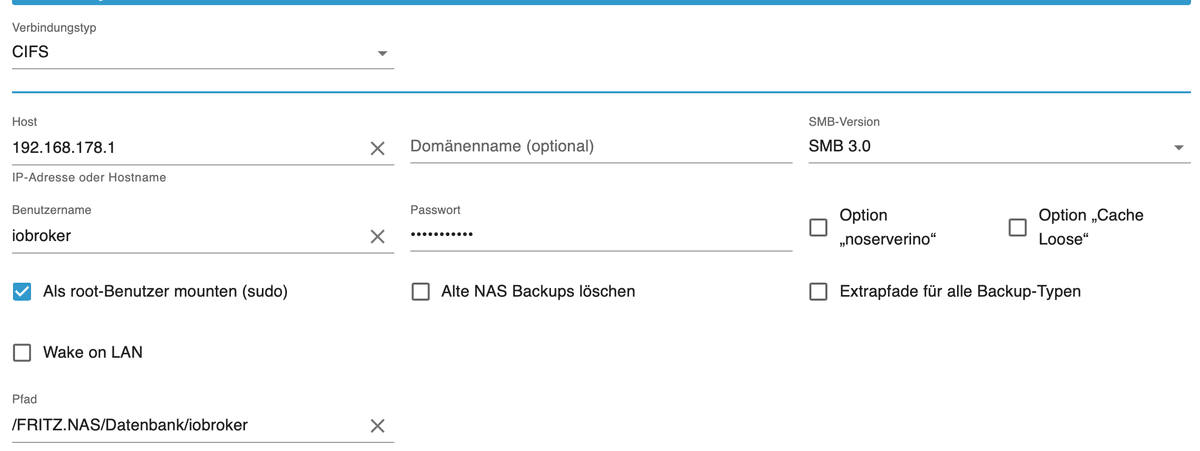This screenshot has width=1200, height=451.
Task: Click the Verbindungstyp dropdown arrow
Action: [382, 53]
